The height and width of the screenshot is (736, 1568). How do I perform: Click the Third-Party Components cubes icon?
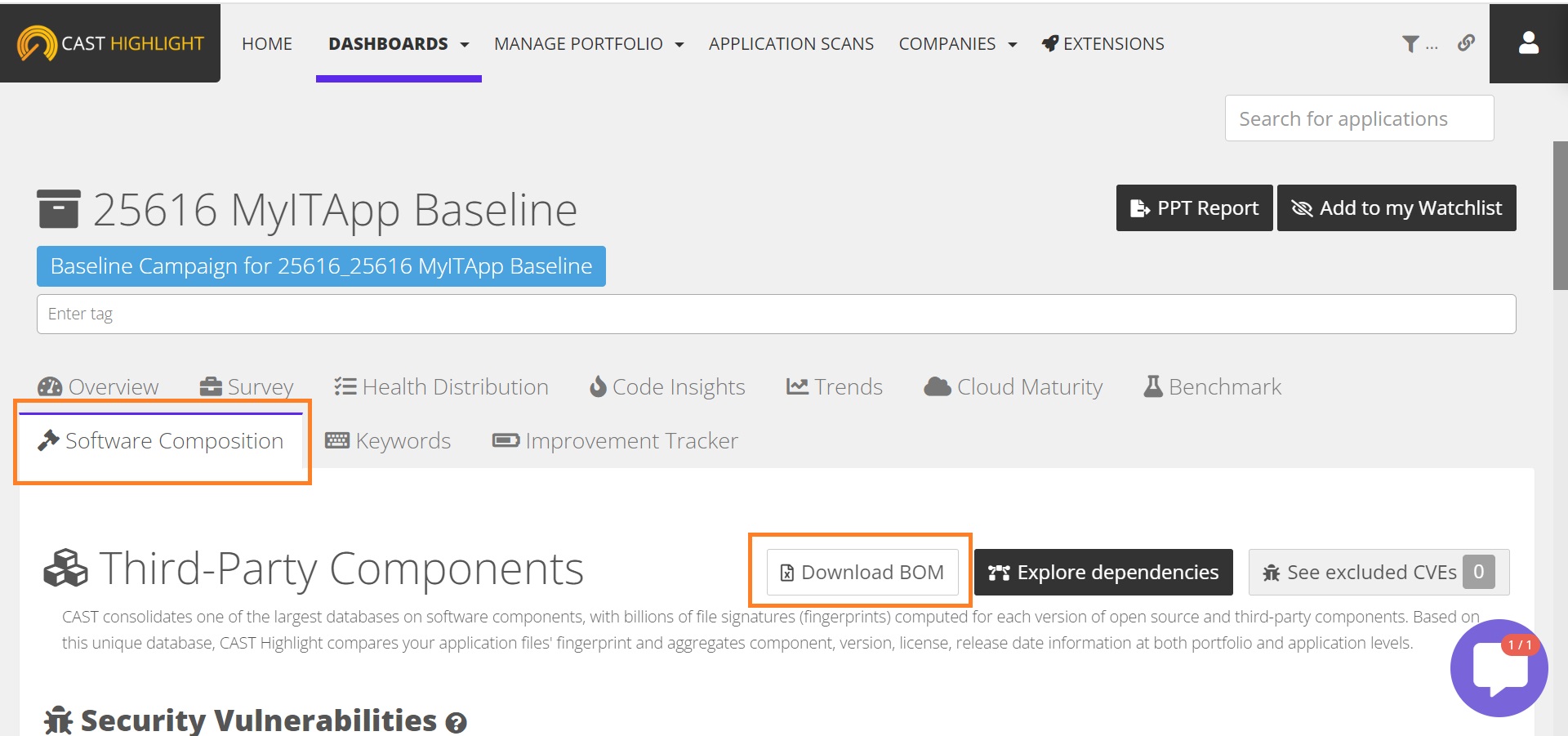65,569
